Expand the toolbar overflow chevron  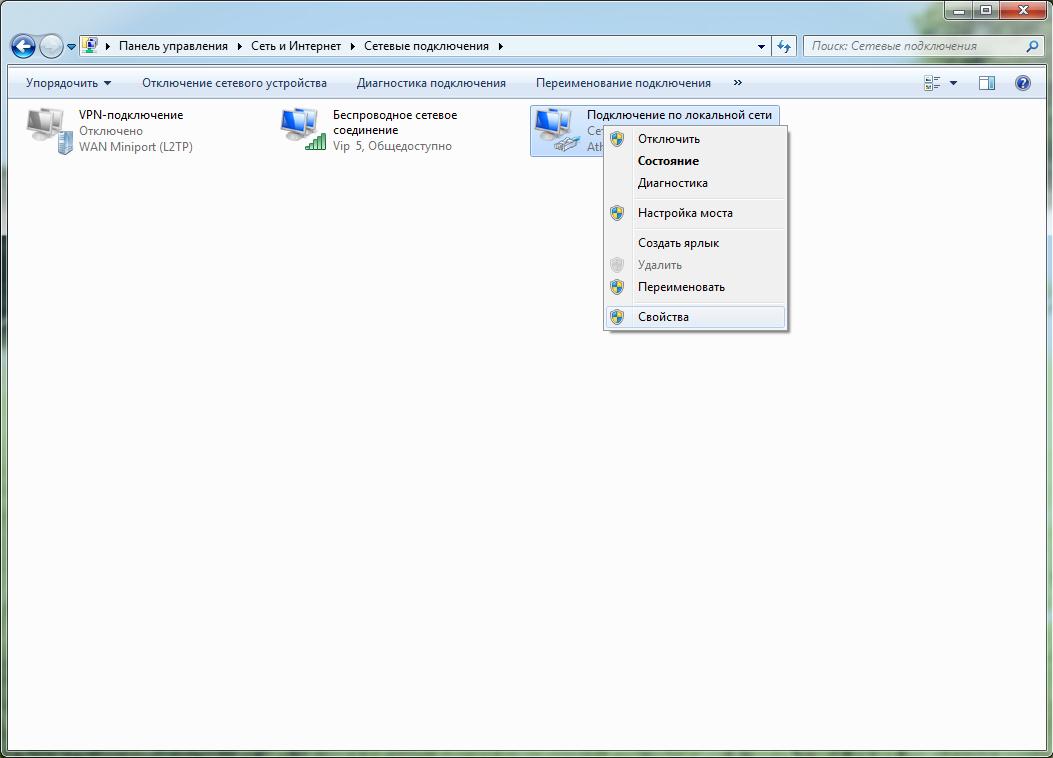(738, 83)
